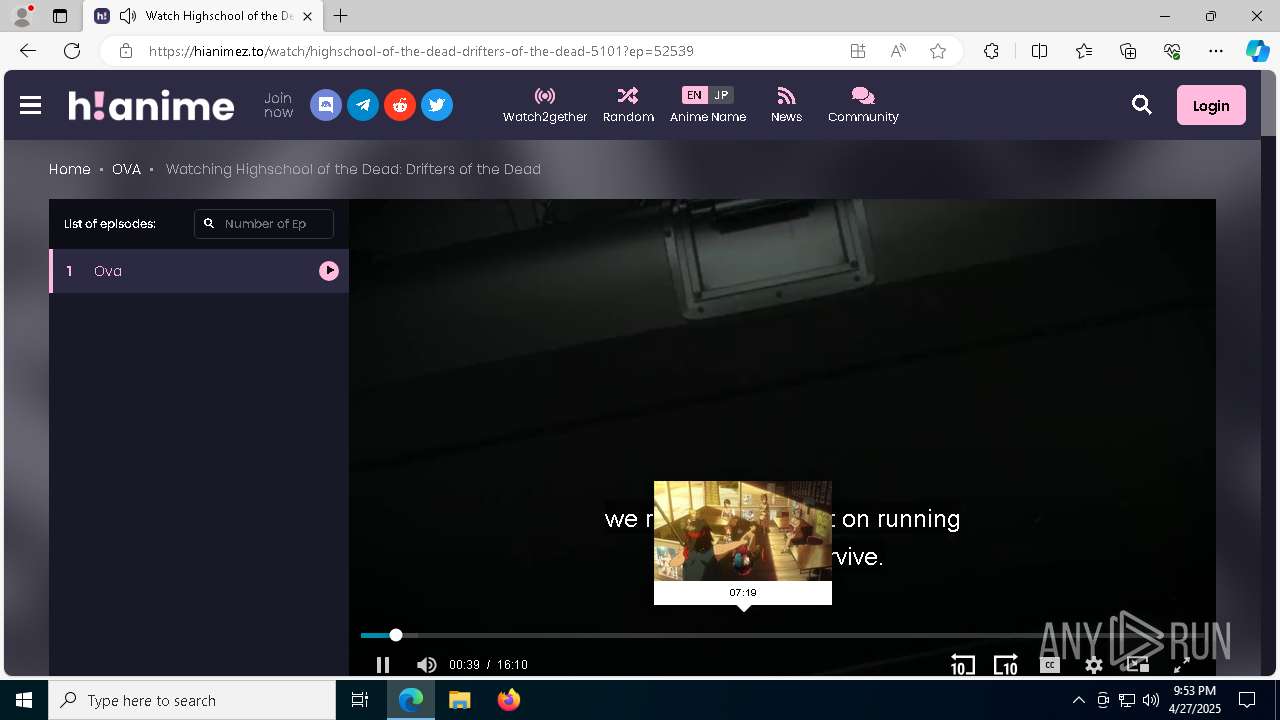The width and height of the screenshot is (1280, 720).
Task: Open Edge Extensions menu
Action: tap(991, 51)
